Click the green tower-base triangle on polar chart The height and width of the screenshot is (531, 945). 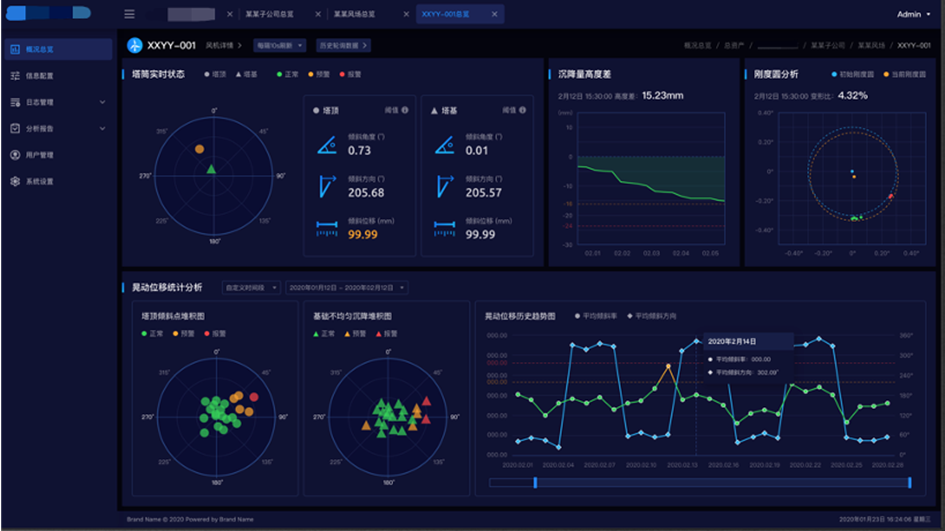point(211,169)
